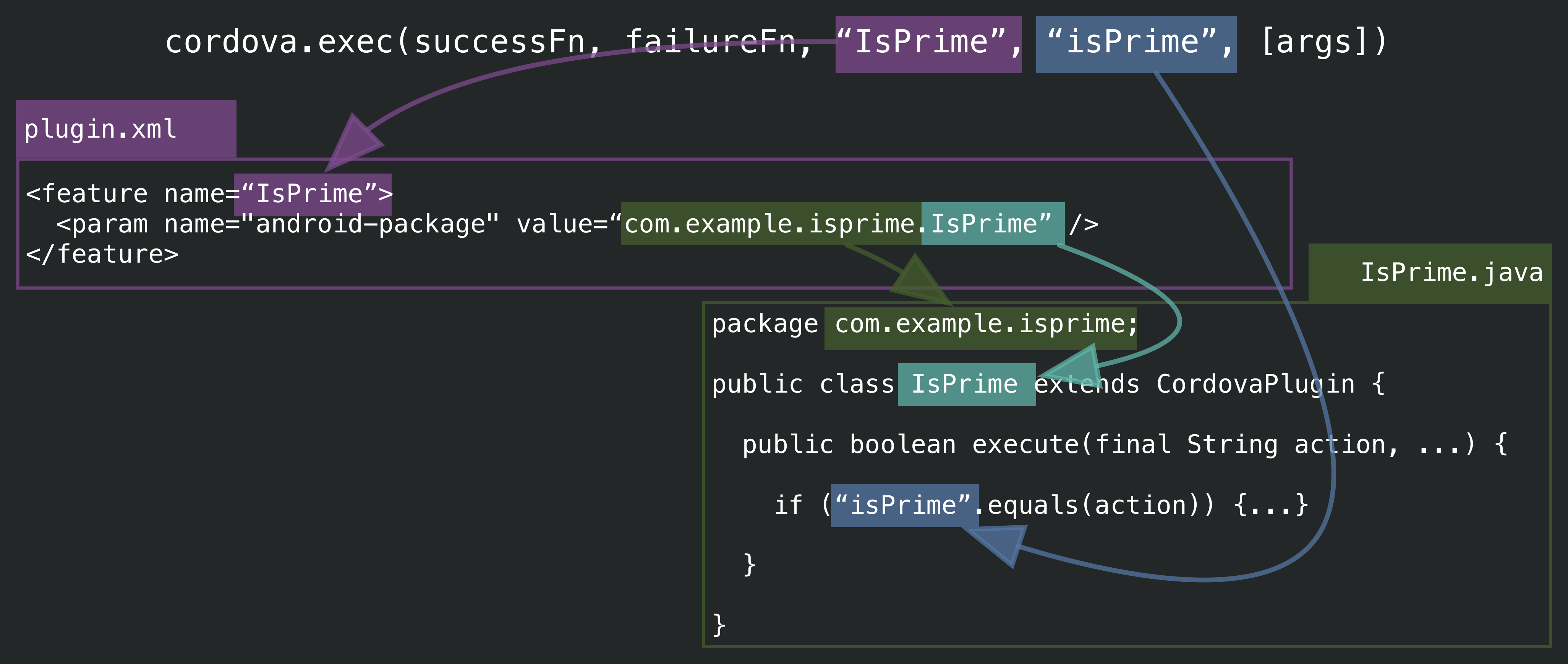Select the plugin.xml file label
The image size is (1568, 664).
pyautogui.click(x=126, y=129)
